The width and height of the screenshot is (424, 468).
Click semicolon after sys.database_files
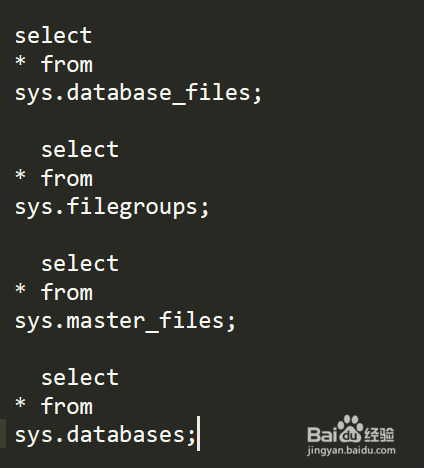tap(257, 95)
